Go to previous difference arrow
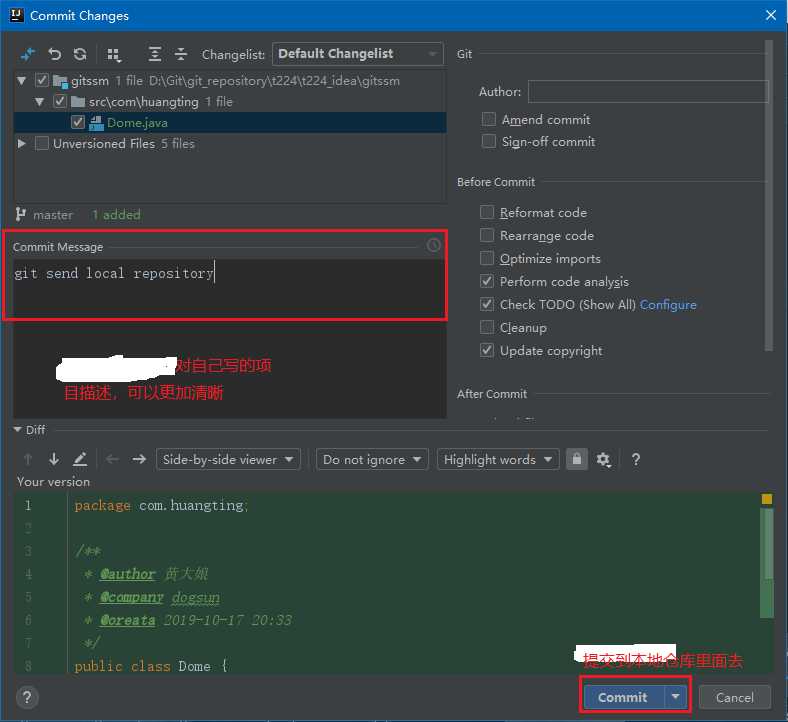 point(28,459)
